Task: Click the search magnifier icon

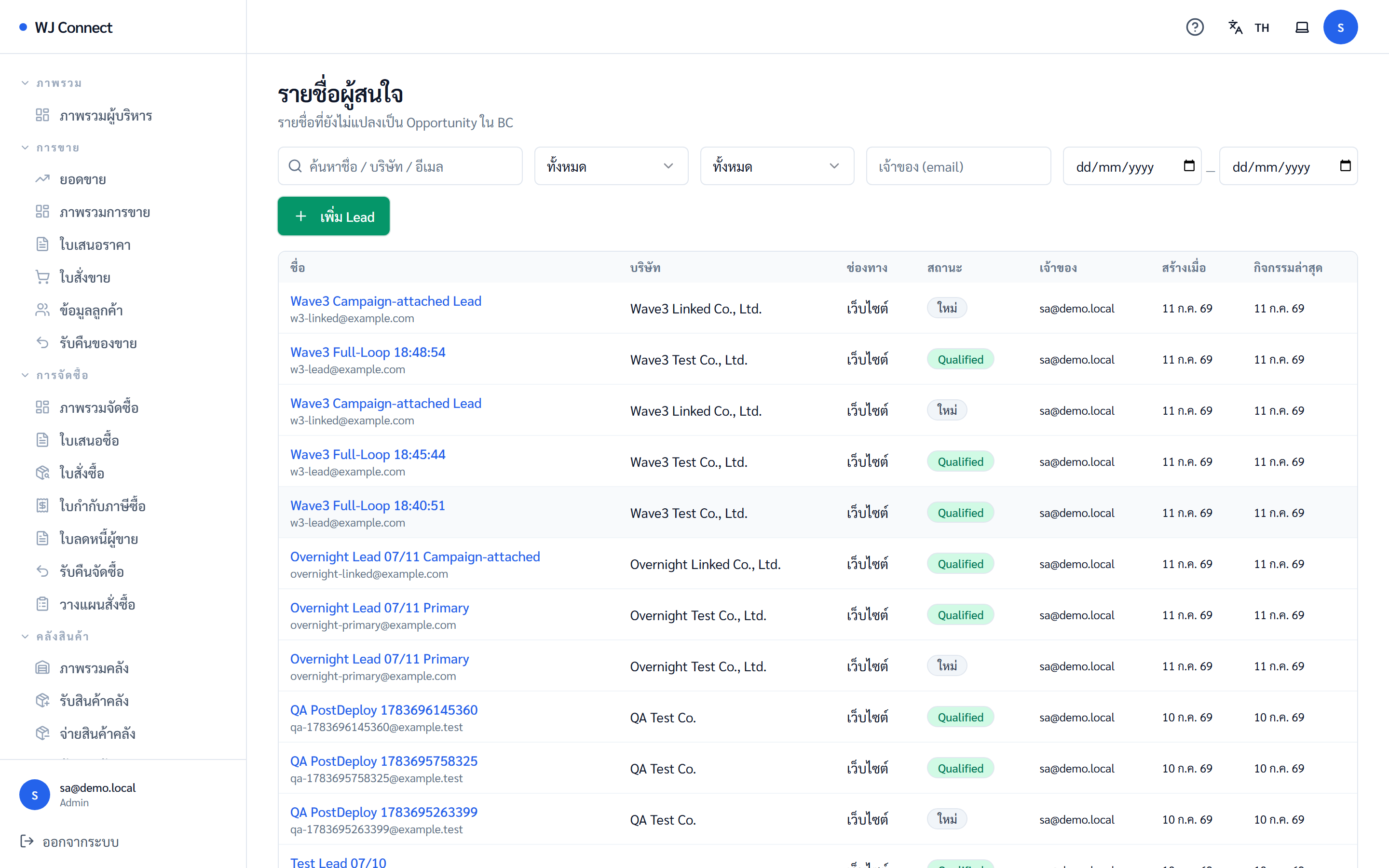Action: coord(295,166)
